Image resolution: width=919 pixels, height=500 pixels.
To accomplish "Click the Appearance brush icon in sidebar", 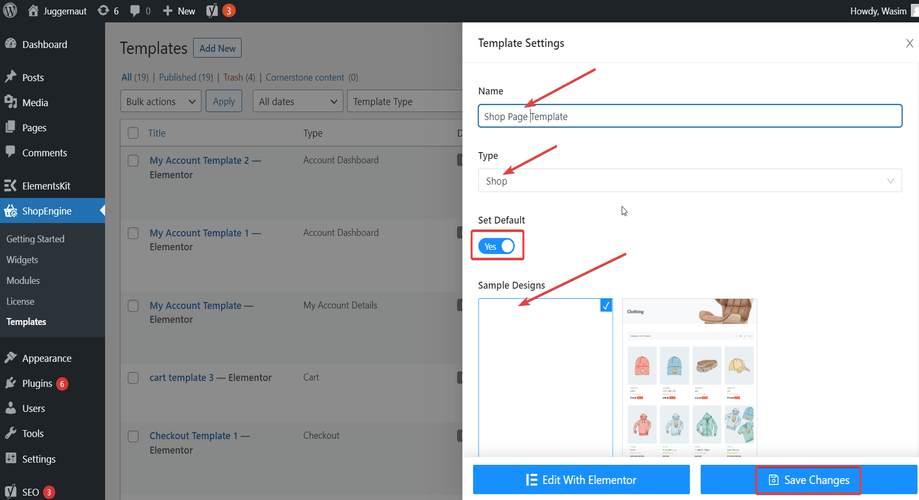I will pos(11,358).
